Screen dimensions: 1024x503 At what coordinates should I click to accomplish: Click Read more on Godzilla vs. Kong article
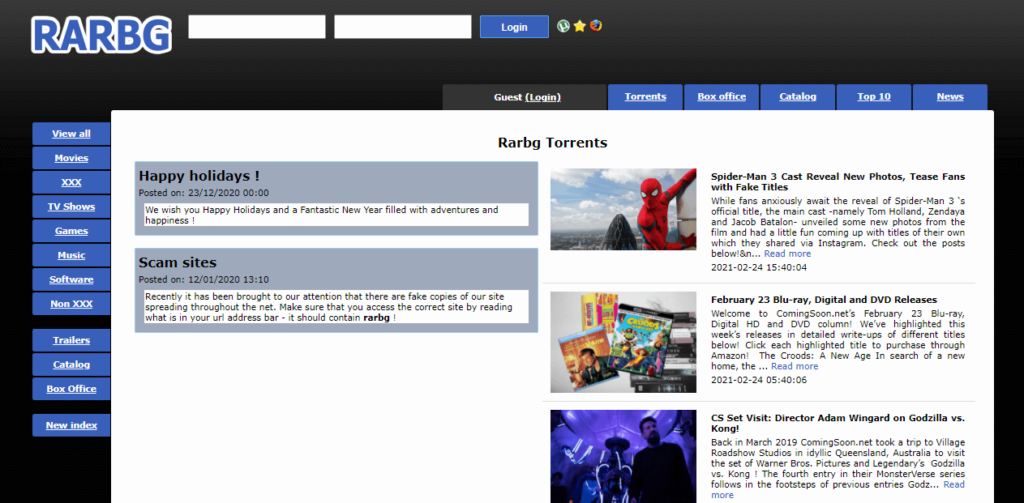pos(953,484)
